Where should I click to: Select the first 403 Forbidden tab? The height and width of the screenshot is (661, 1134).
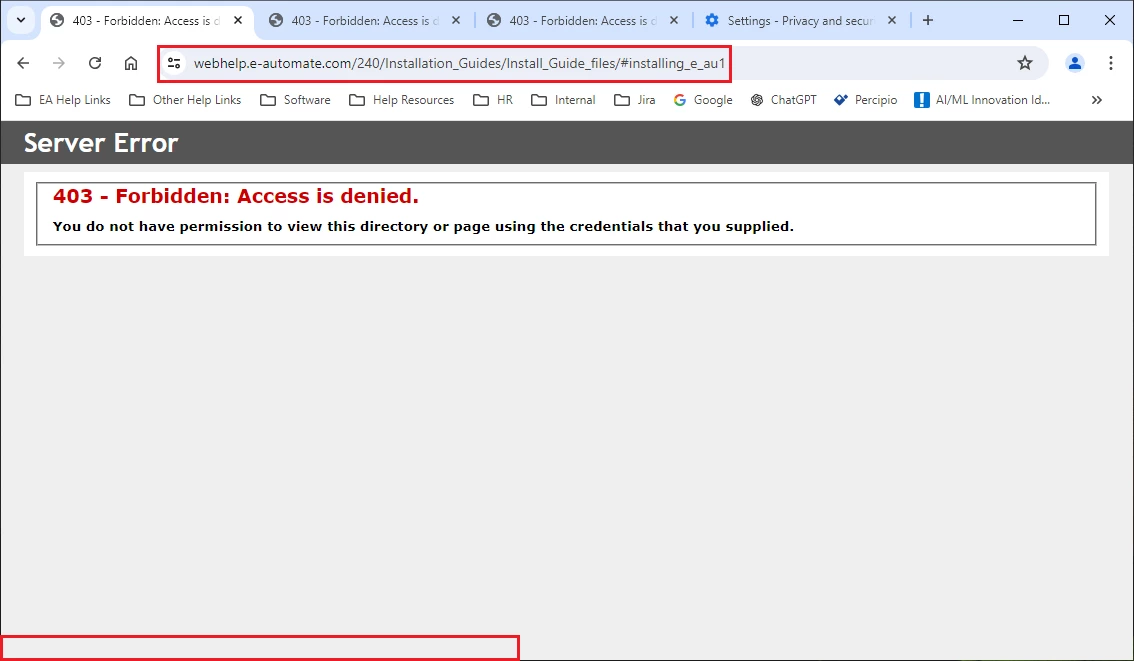(147, 21)
